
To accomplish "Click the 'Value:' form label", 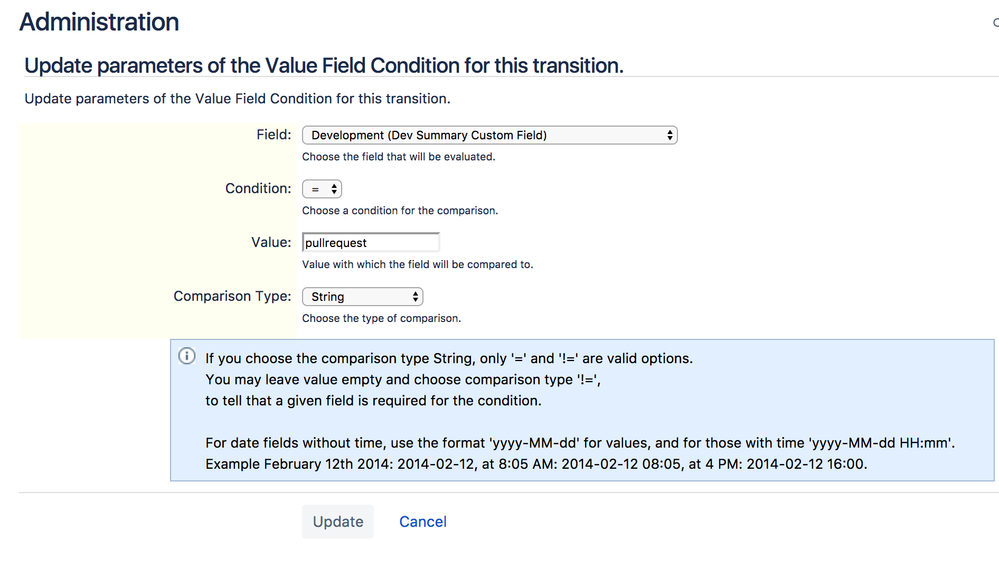I will (271, 242).
